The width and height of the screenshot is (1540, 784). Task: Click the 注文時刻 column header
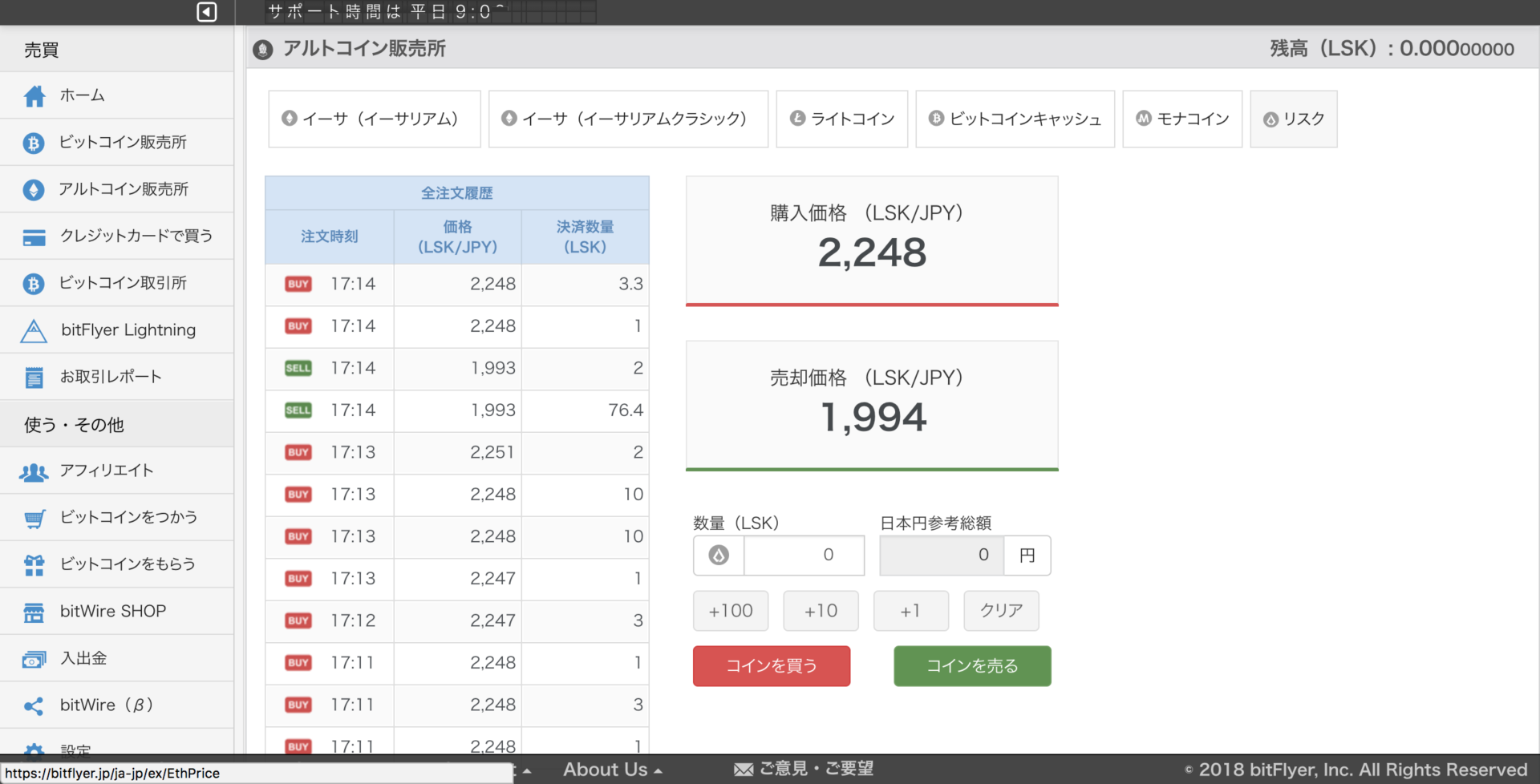(x=330, y=236)
